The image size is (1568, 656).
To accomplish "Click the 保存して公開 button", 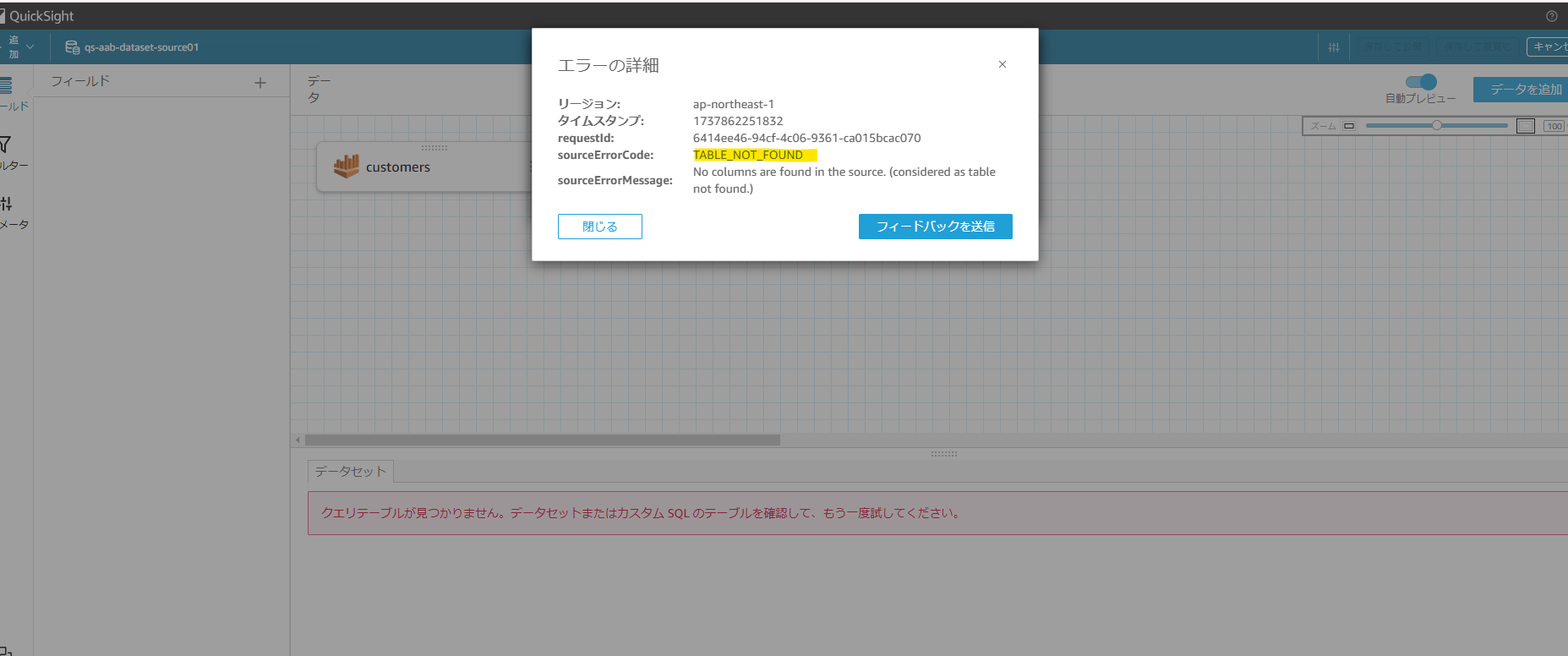I will click(x=1392, y=47).
